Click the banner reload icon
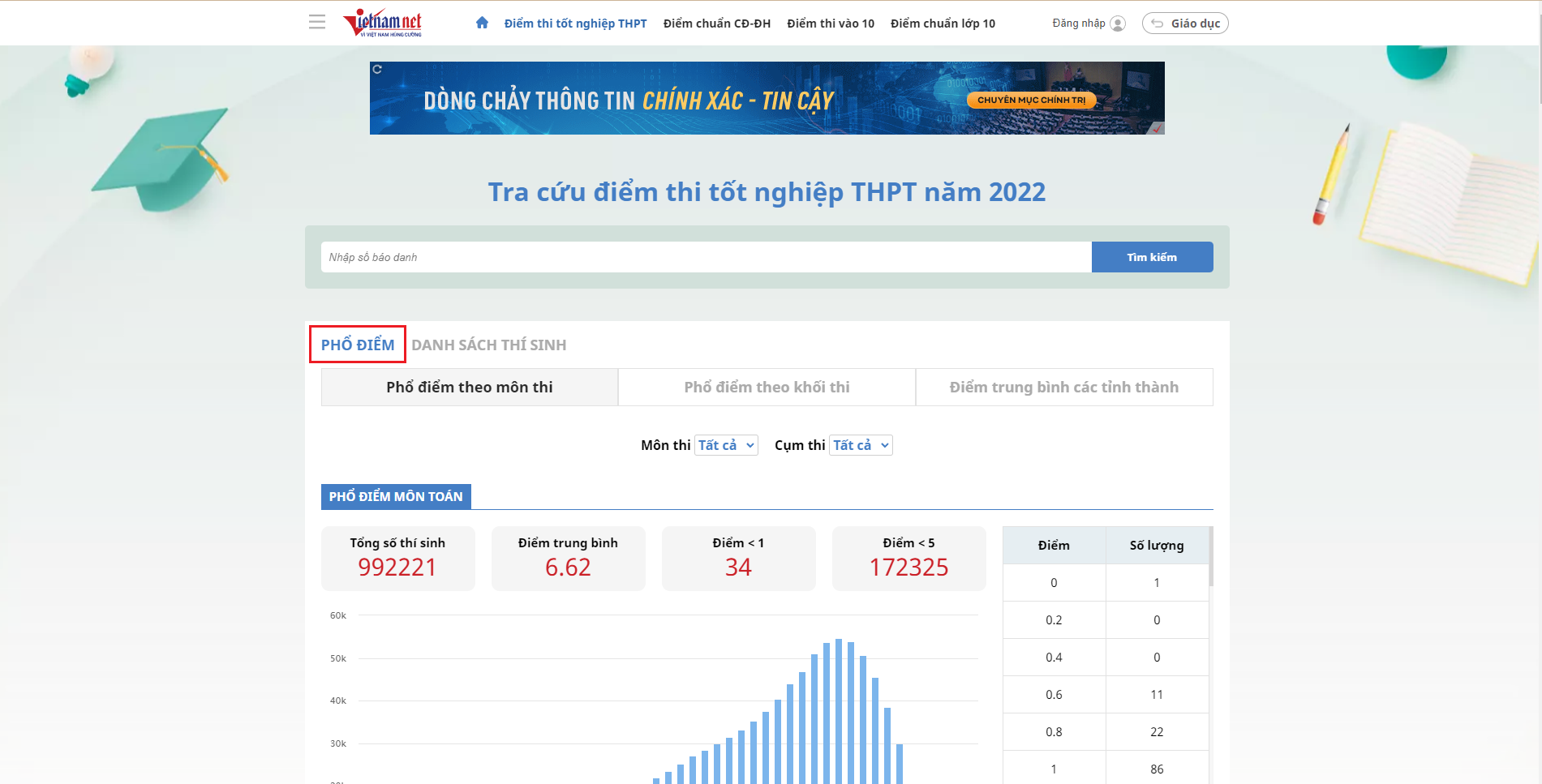 377,70
